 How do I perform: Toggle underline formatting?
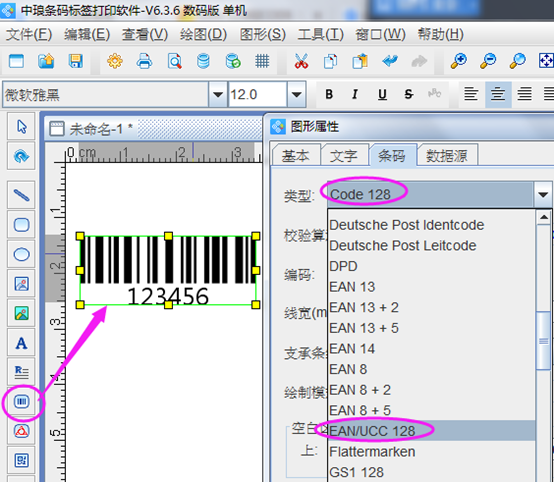point(382,94)
